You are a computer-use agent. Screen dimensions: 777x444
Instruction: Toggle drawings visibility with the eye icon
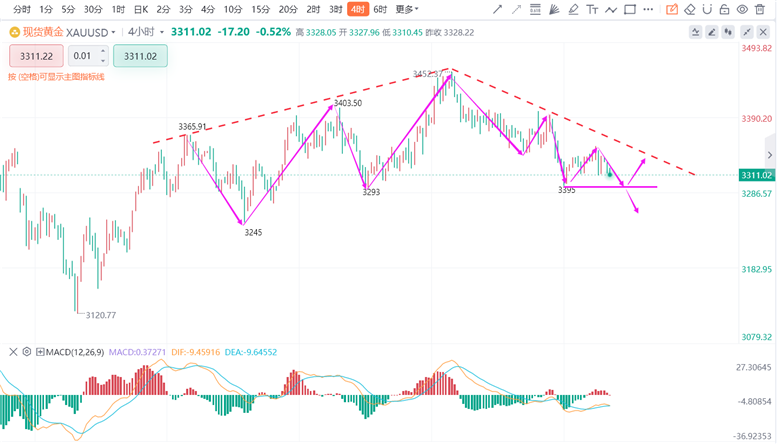(x=742, y=9)
